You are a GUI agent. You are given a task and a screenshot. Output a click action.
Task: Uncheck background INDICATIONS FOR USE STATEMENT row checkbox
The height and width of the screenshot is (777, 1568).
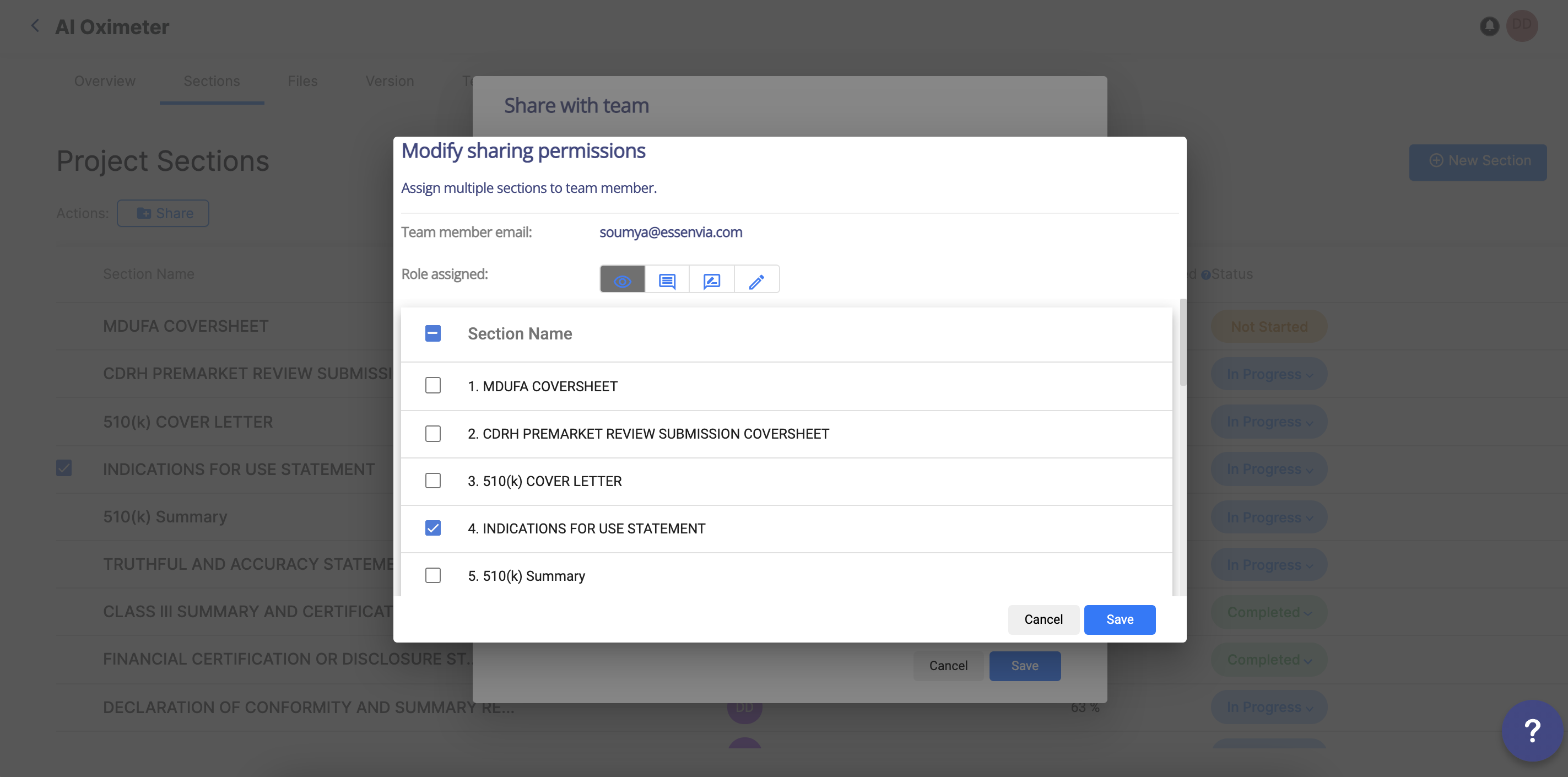coord(64,468)
